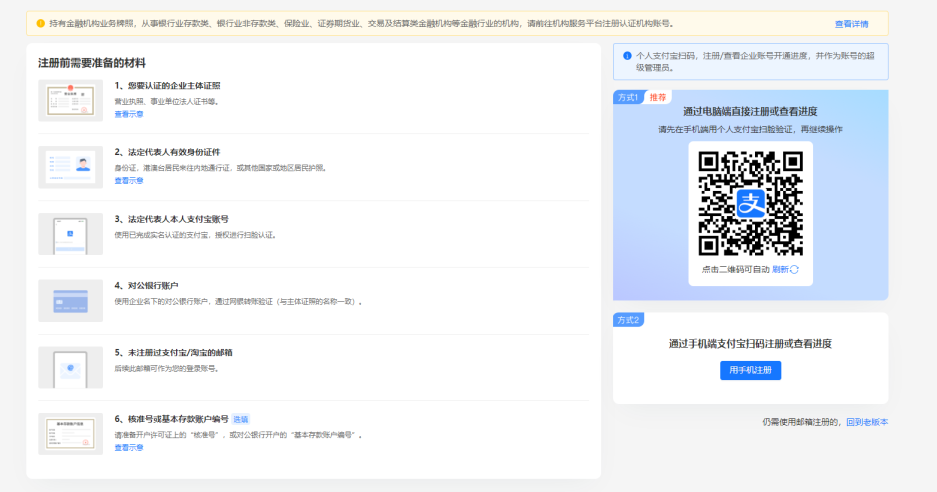Click the email envelope thumbnail image
Image resolution: width=937 pixels, height=492 pixels.
(71, 368)
